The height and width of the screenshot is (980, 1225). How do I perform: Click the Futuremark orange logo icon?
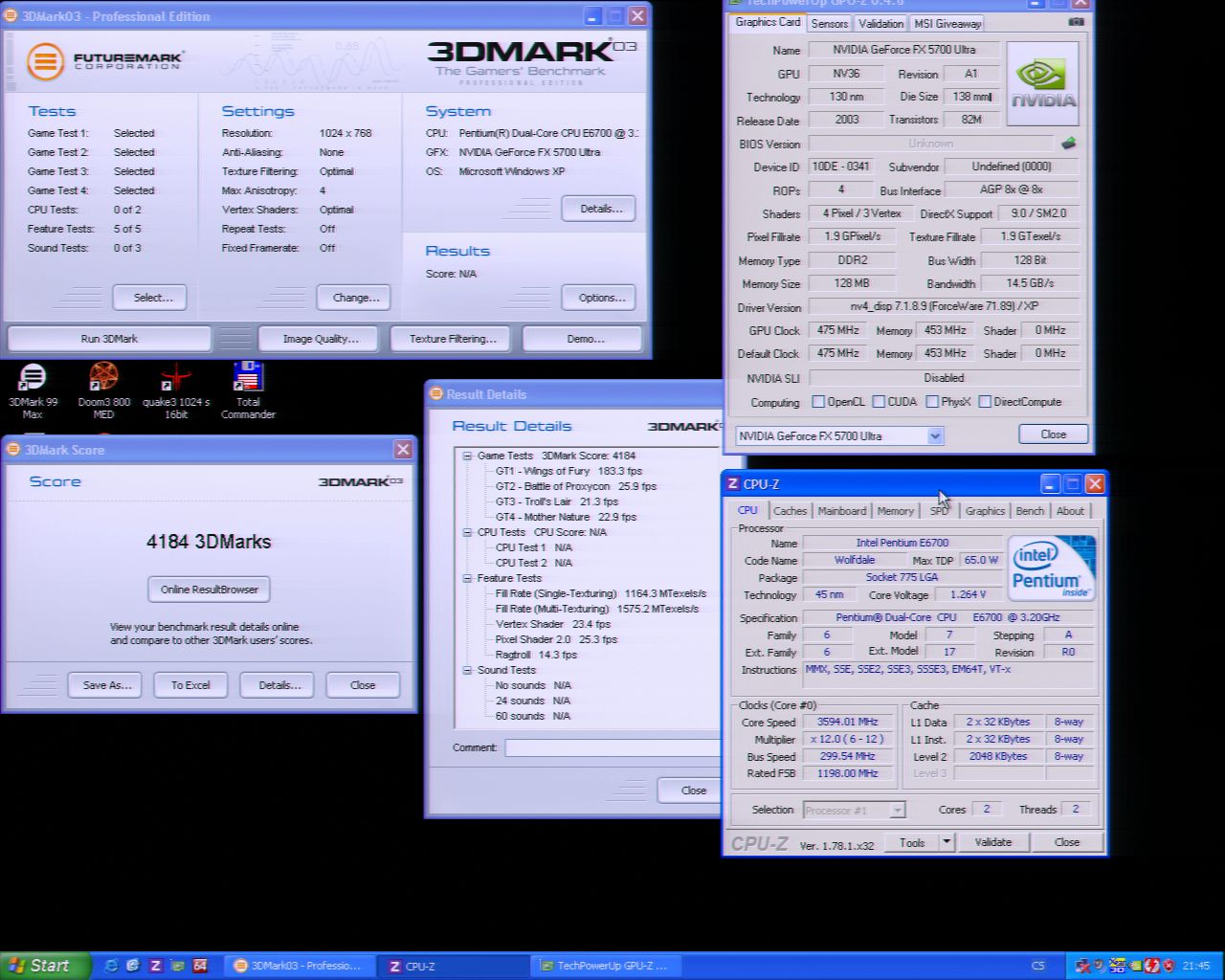coord(45,61)
